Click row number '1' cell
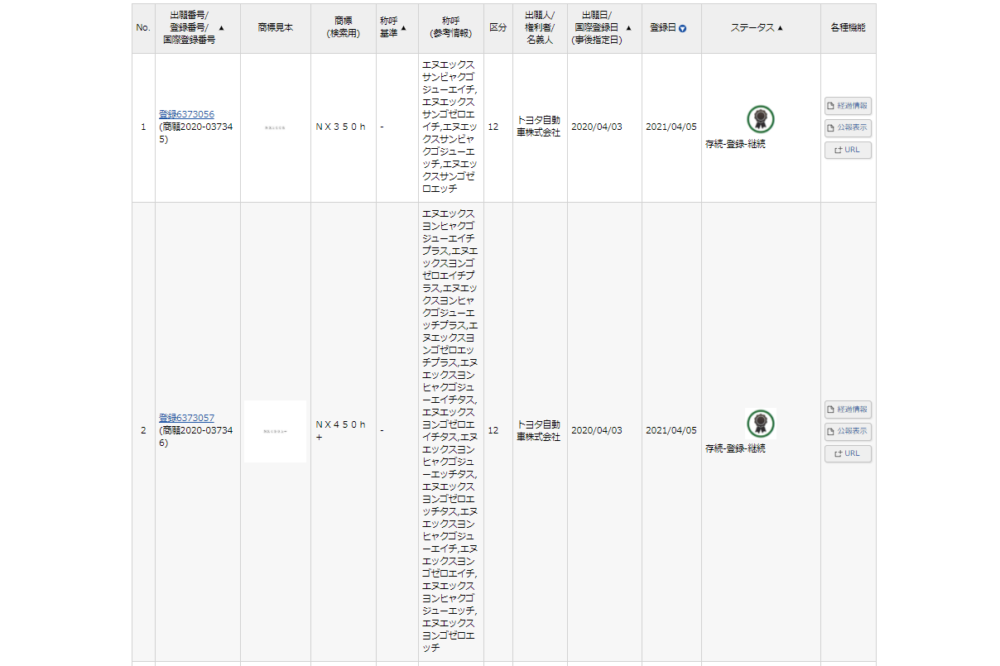This screenshot has width=1000, height=666. pos(143,127)
